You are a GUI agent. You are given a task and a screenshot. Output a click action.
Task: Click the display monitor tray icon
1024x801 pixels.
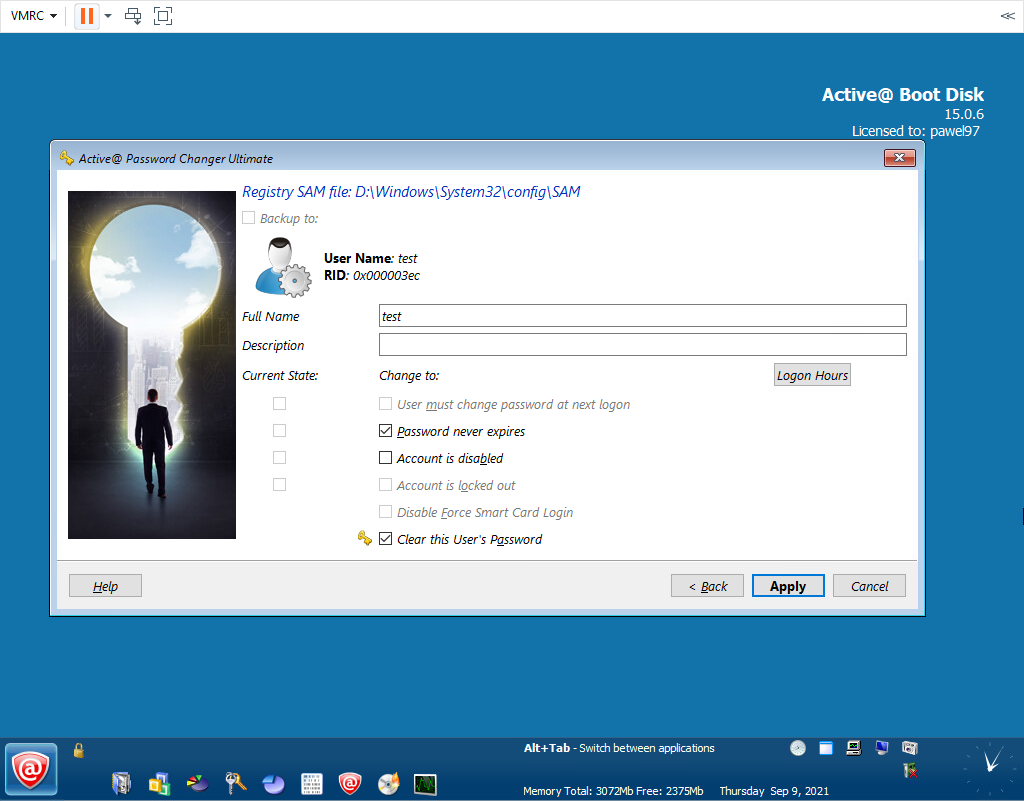[x=882, y=748]
